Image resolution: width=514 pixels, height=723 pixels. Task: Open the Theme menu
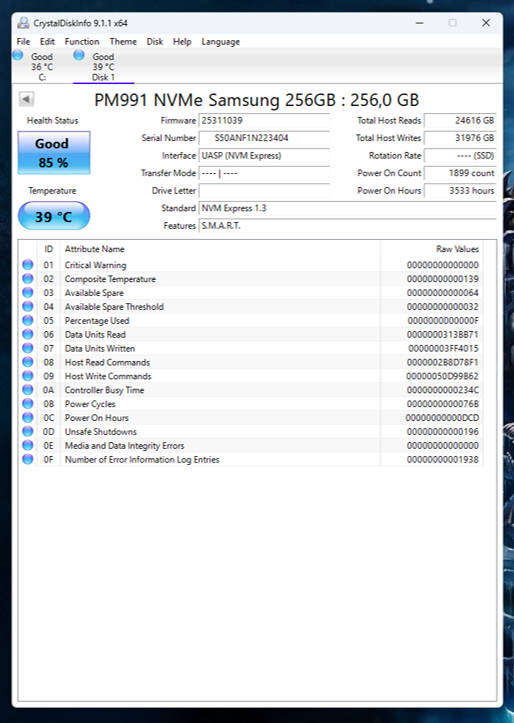(123, 41)
